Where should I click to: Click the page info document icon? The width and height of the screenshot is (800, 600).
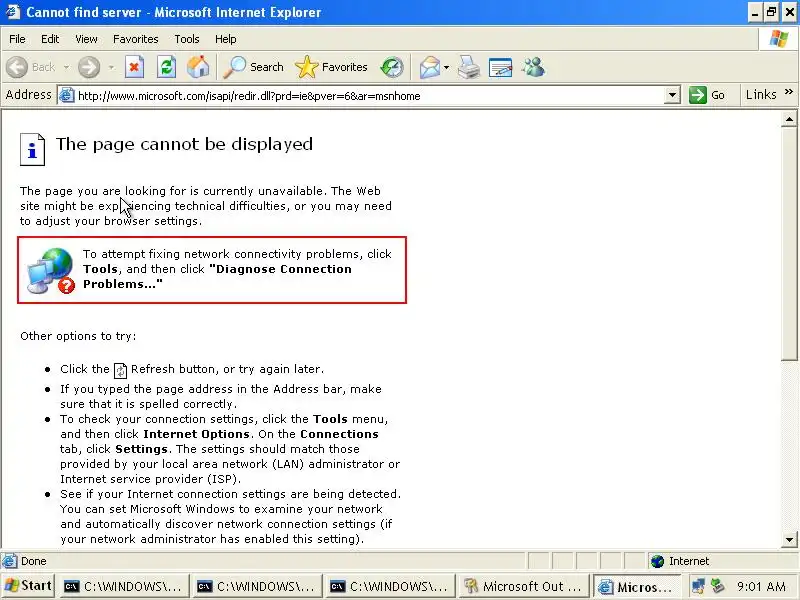click(32, 149)
